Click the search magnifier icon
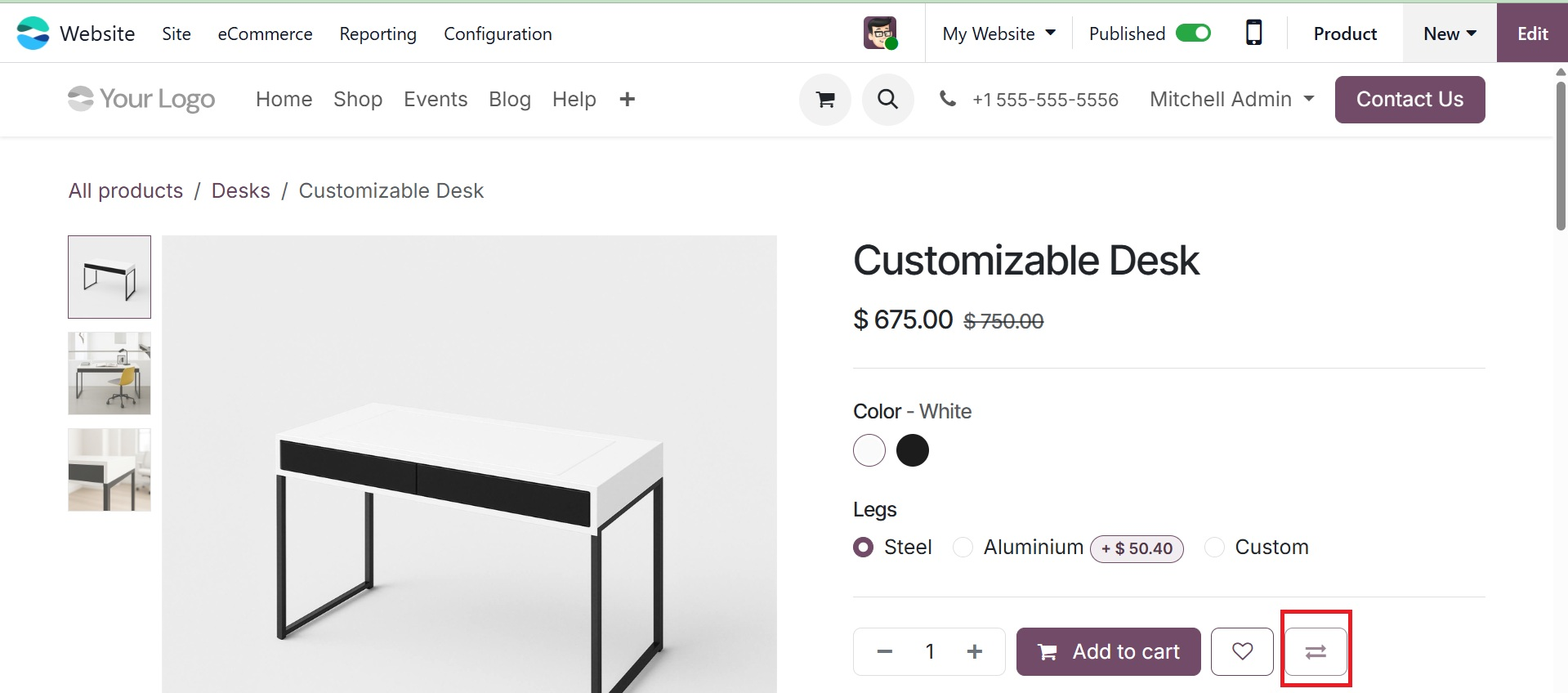Image resolution: width=1568 pixels, height=693 pixels. tap(887, 100)
